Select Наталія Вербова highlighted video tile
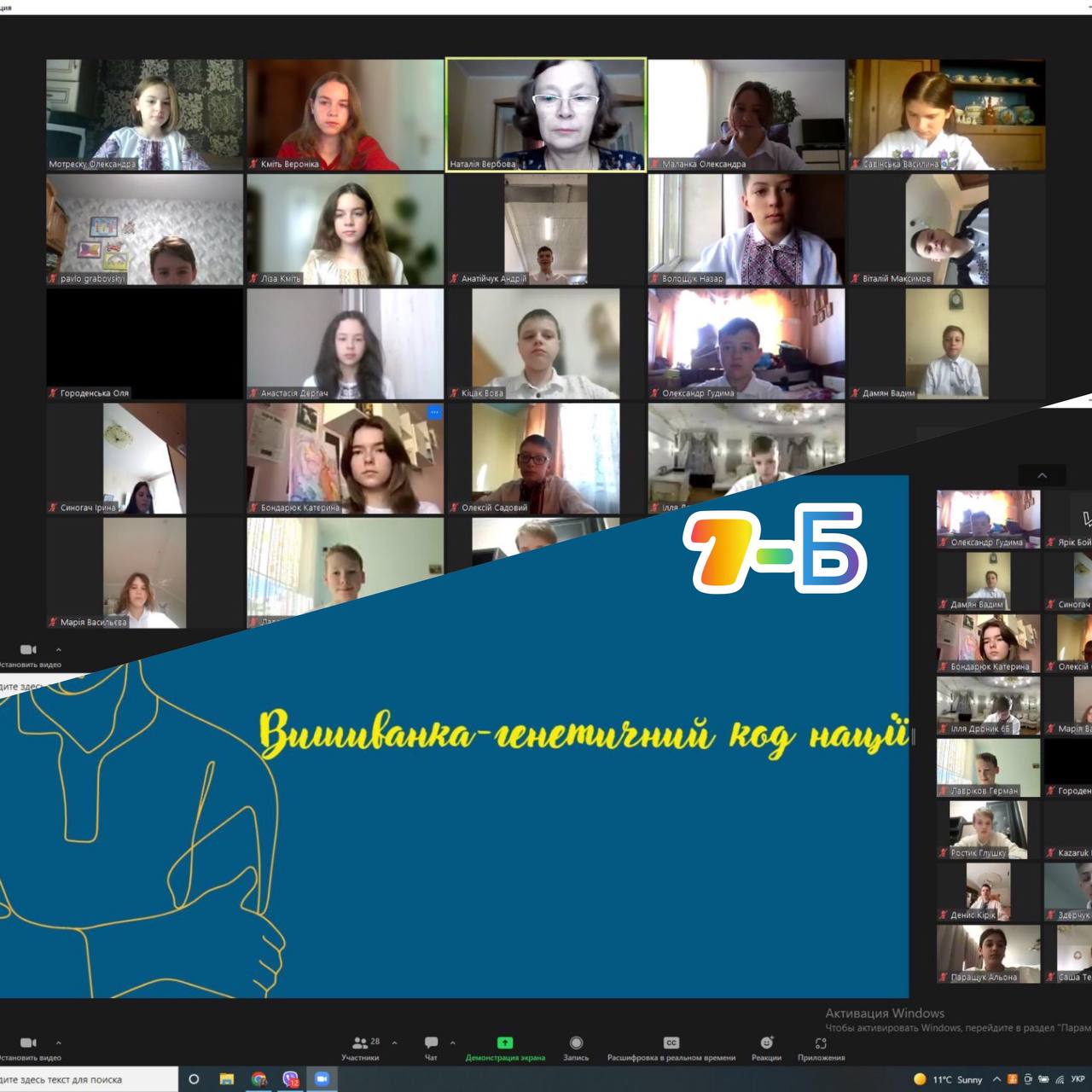Screen dimensions: 1092x1092 pos(546,114)
